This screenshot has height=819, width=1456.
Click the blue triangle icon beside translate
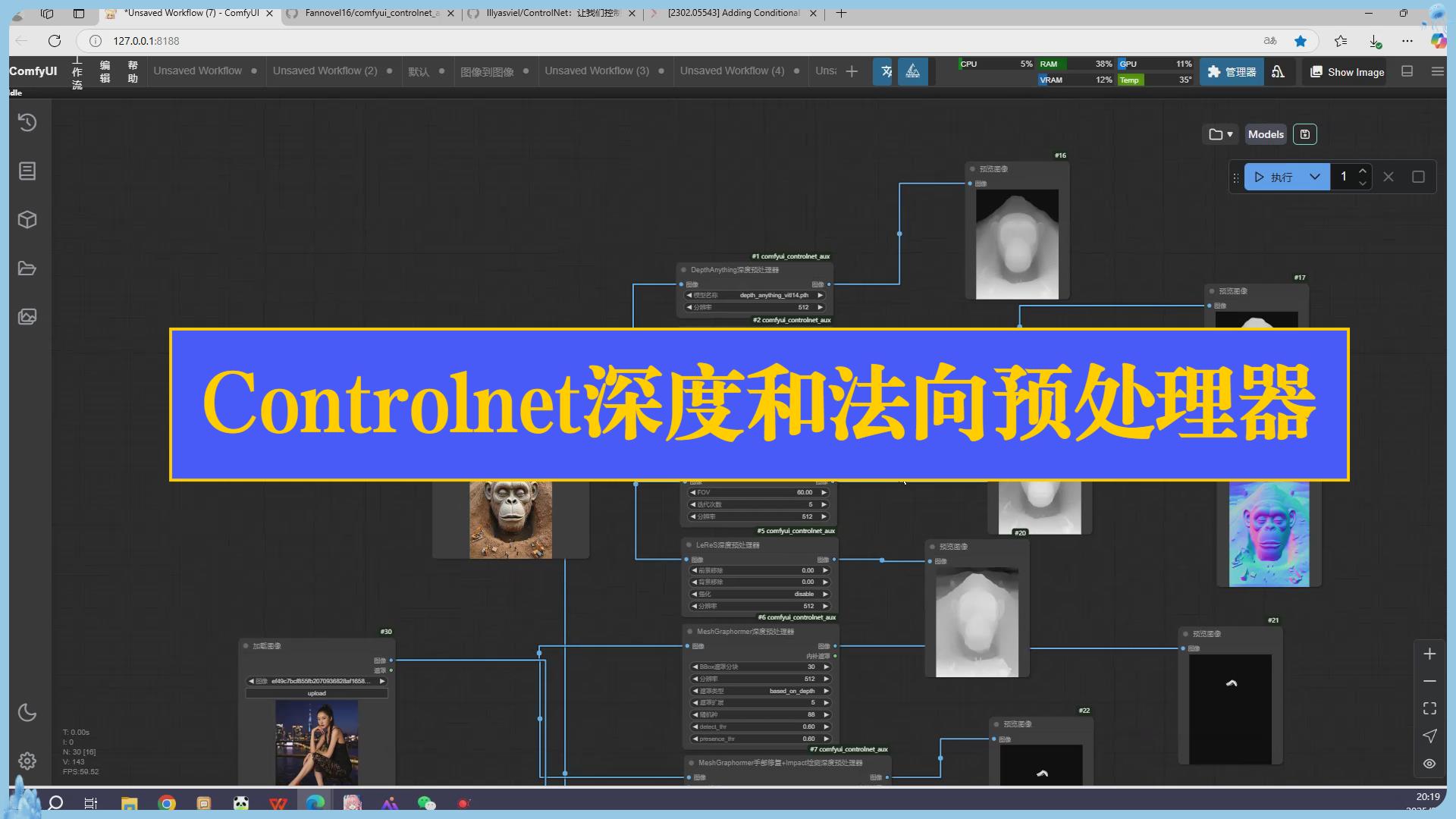click(913, 71)
